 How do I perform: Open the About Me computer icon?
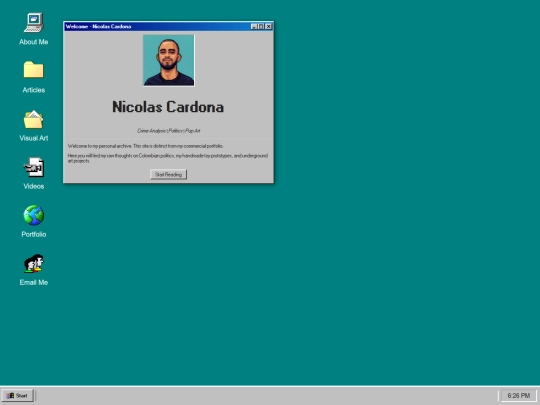pos(33,23)
